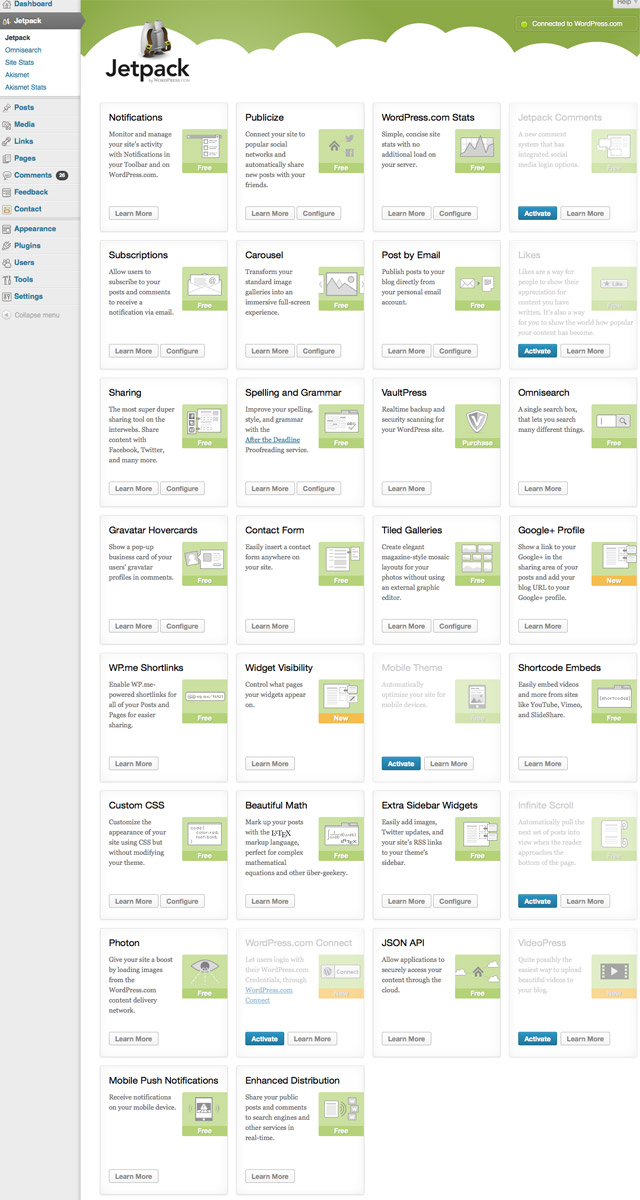Viewport: 640px width, 1200px height.
Task: Learn more about Enhanced Distribution
Action: [270, 1176]
